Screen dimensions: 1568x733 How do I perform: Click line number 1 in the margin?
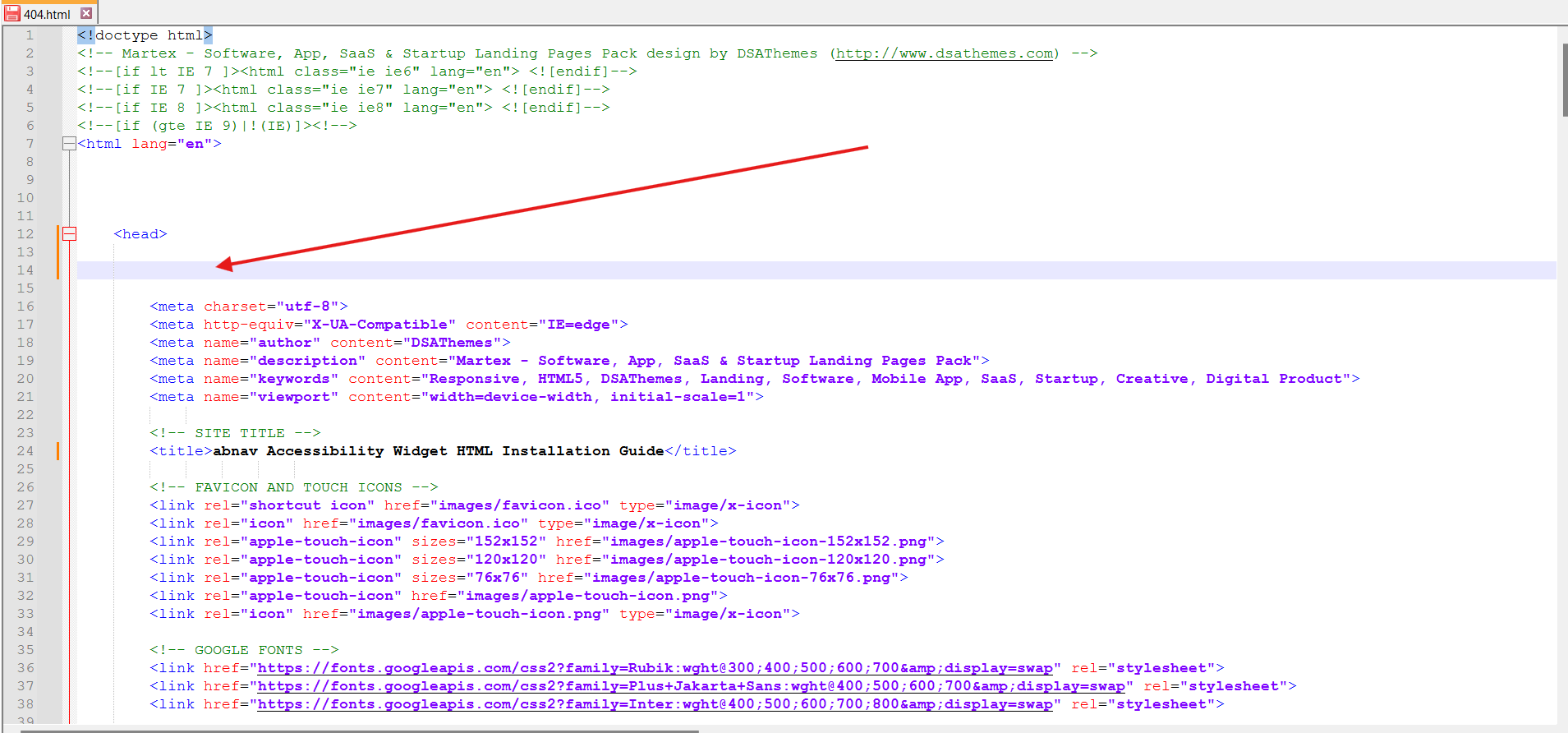[29, 35]
